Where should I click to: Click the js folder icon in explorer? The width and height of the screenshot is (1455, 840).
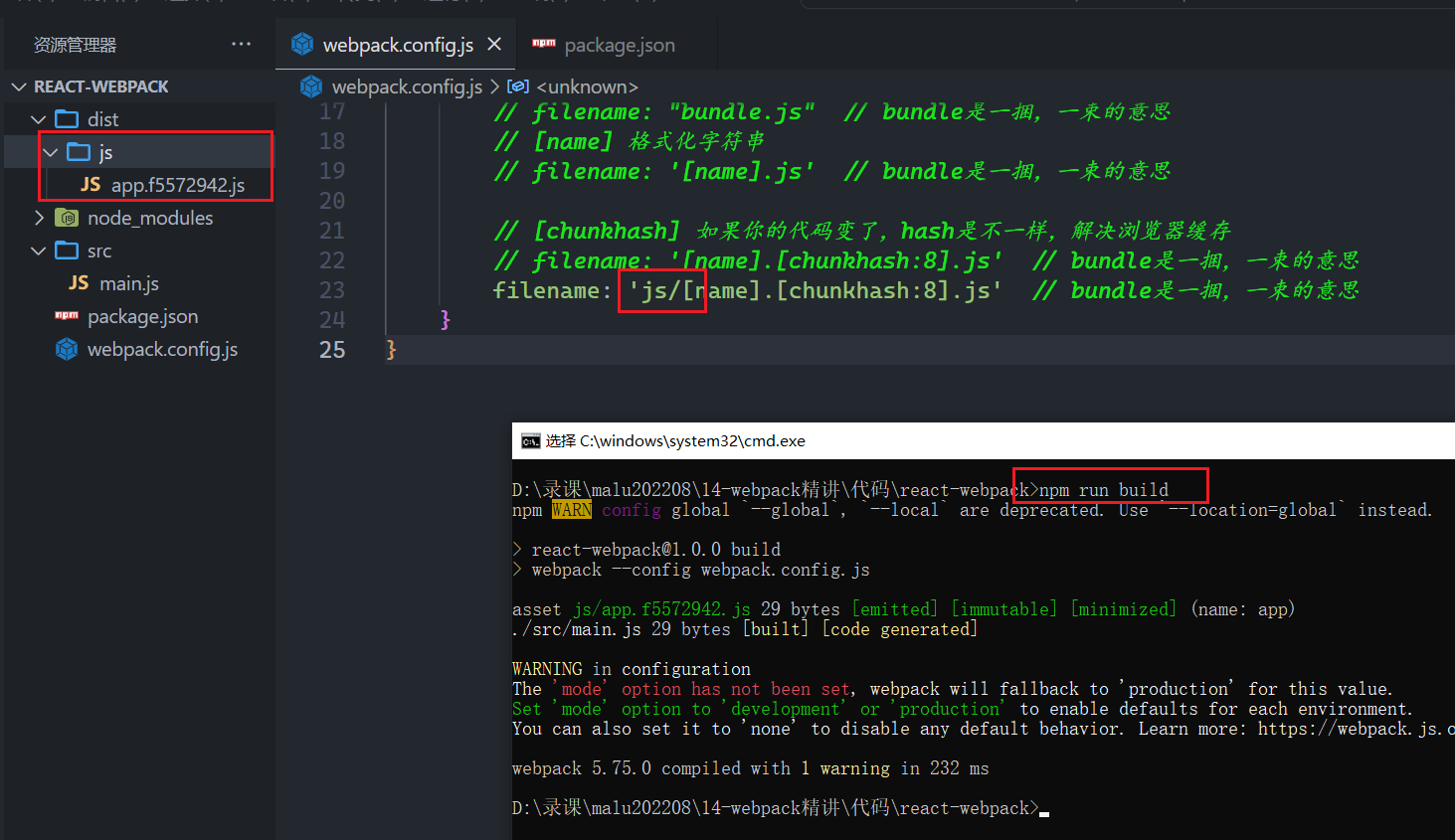(79, 152)
